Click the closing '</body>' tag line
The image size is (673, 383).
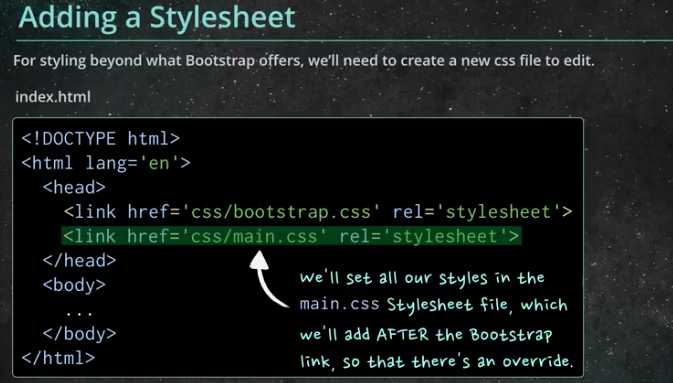(79, 334)
